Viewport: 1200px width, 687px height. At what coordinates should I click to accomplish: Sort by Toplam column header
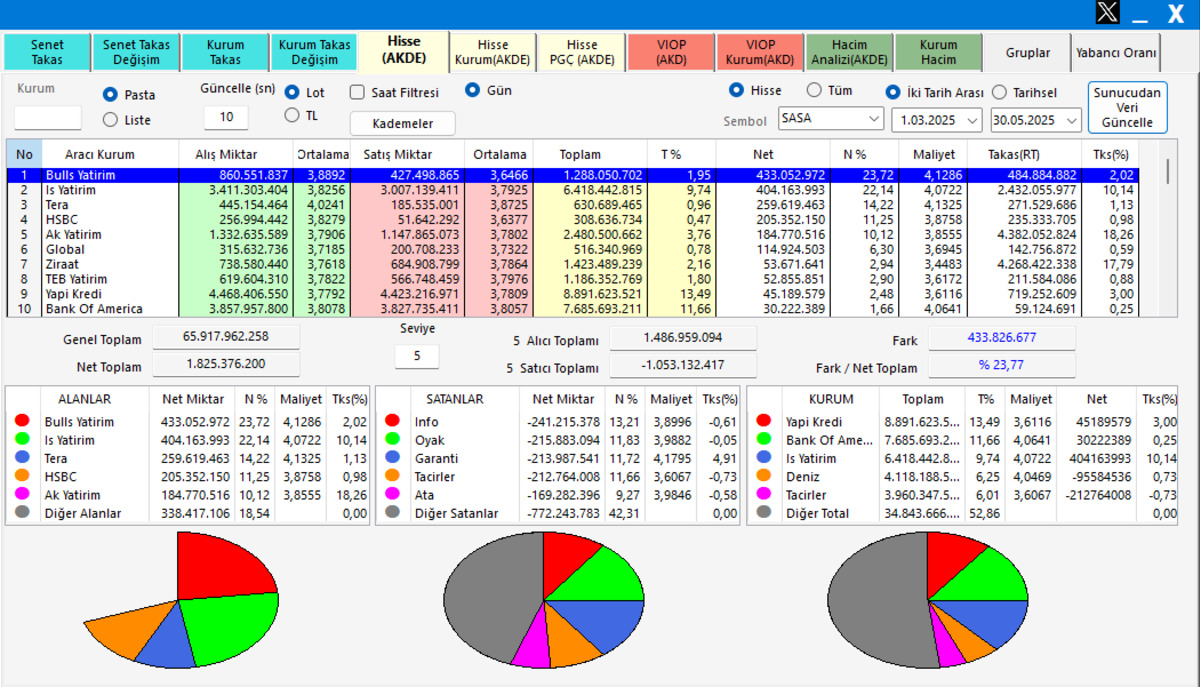pyautogui.click(x=581, y=155)
